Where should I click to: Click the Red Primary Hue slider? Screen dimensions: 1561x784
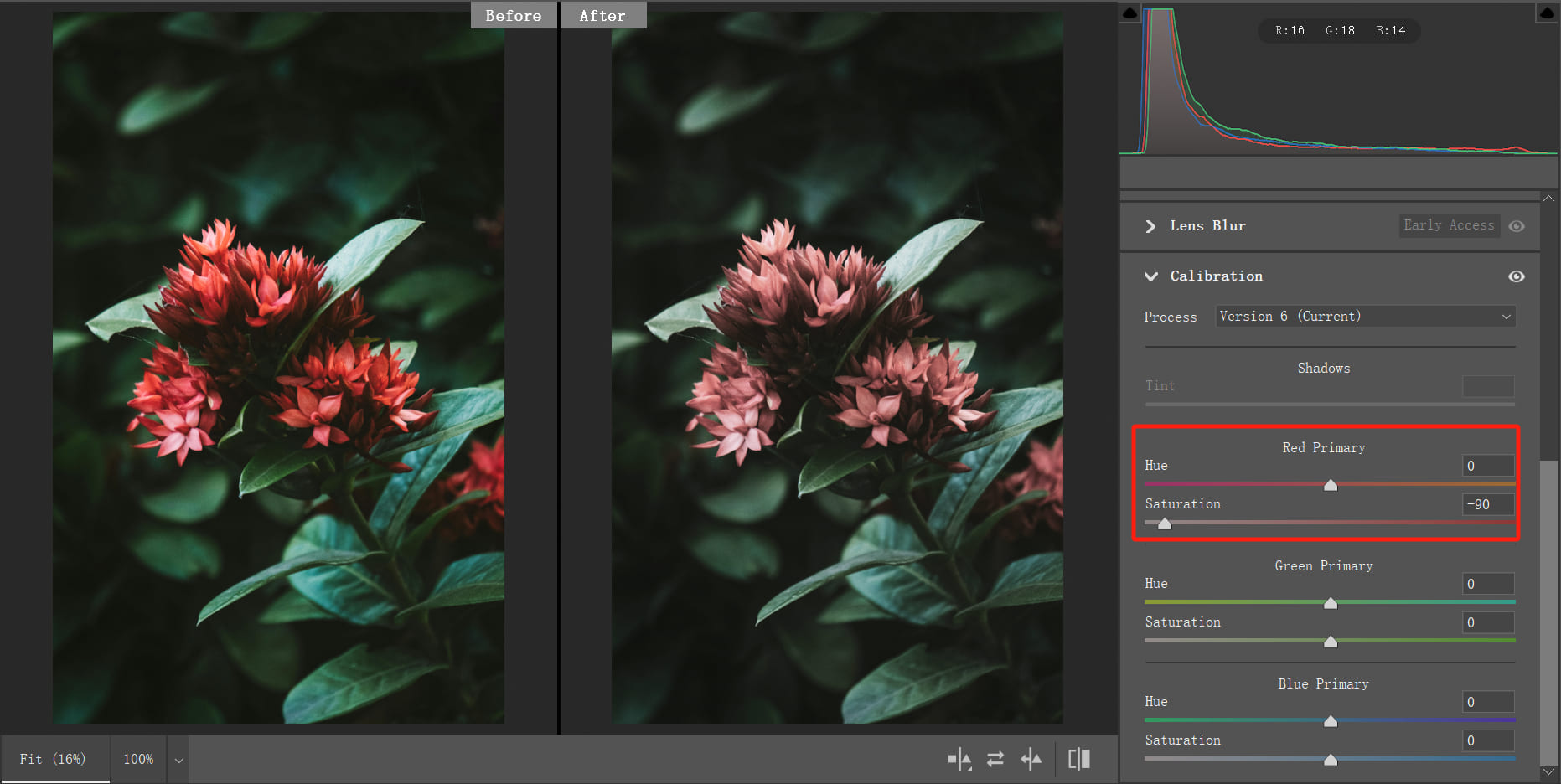(x=1330, y=484)
